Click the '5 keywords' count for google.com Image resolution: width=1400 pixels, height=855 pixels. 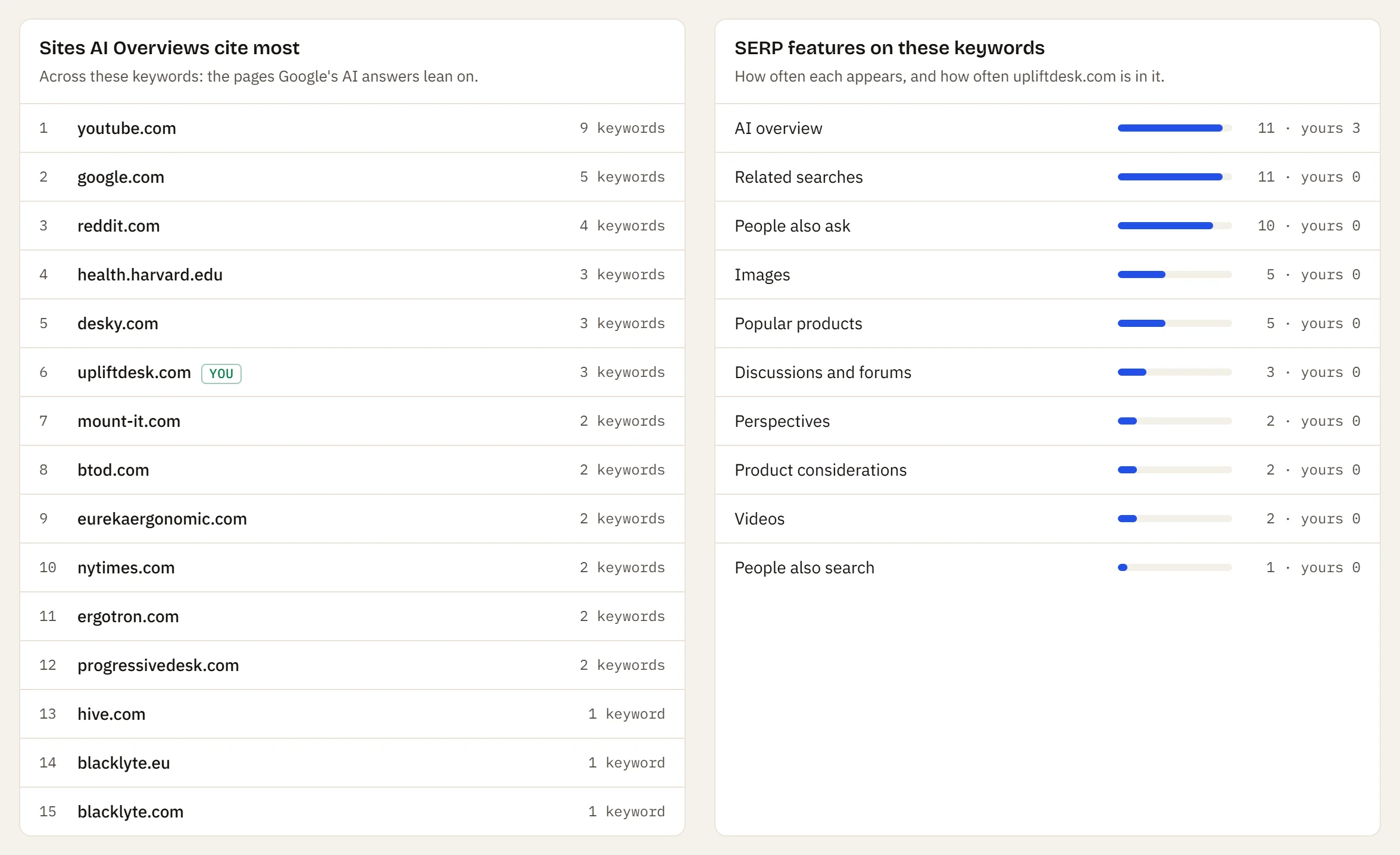(x=622, y=177)
